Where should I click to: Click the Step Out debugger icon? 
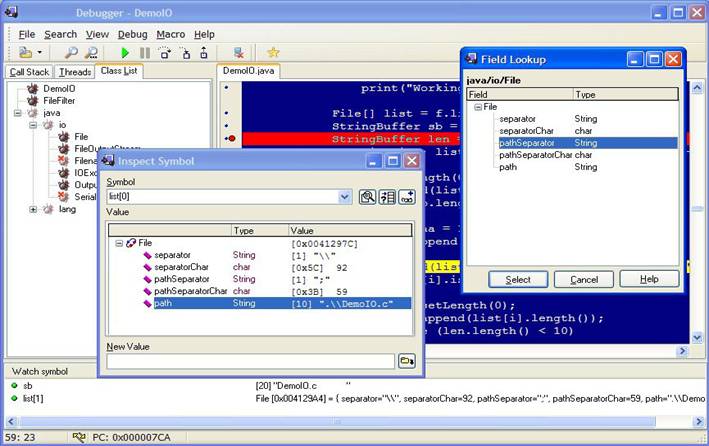click(204, 53)
